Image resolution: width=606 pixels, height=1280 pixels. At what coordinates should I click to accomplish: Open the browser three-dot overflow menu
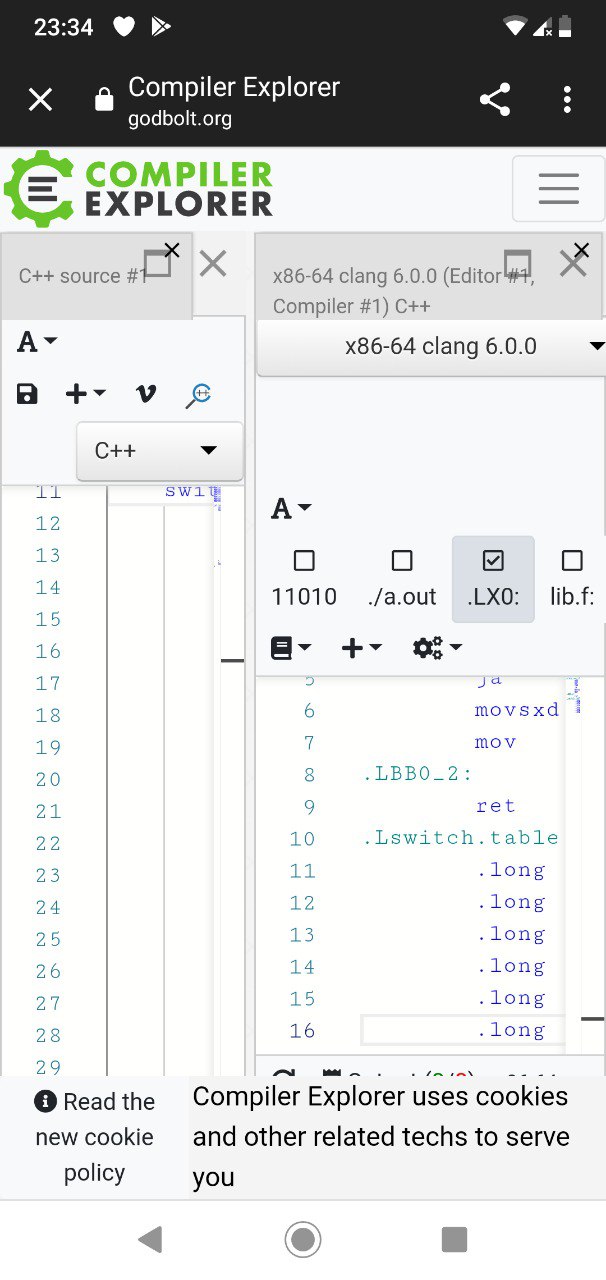click(x=567, y=99)
